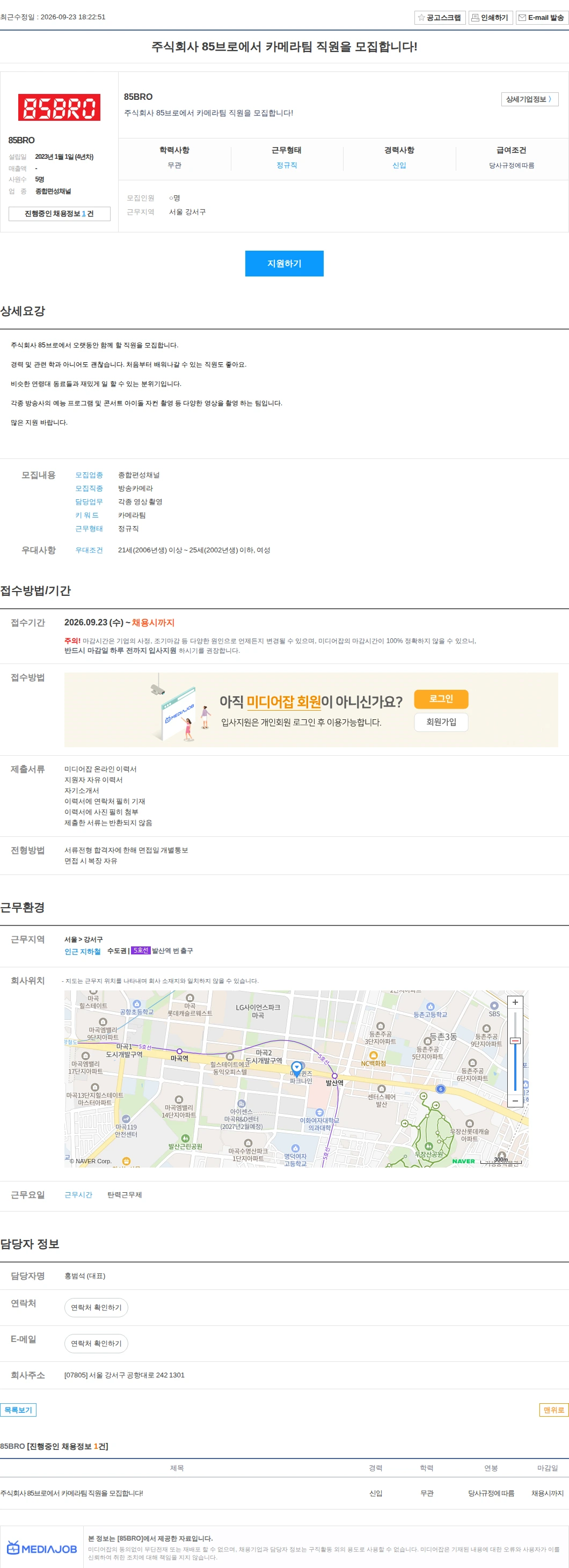Viewport: 569px width, 1568px height.
Task: Click the blue 지원하기 apply button
Action: (284, 264)
